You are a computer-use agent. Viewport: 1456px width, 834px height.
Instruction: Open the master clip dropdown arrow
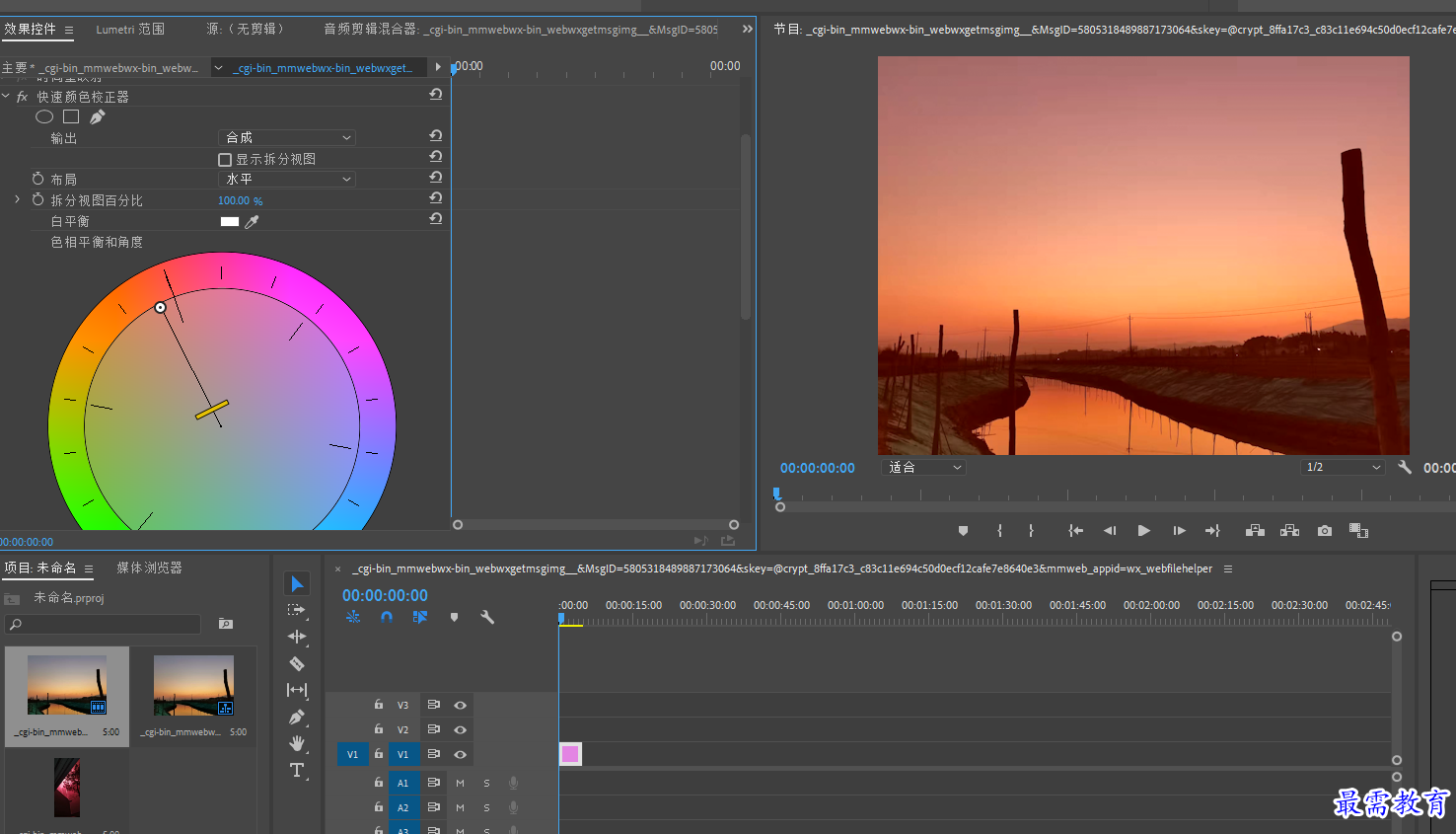(219, 68)
